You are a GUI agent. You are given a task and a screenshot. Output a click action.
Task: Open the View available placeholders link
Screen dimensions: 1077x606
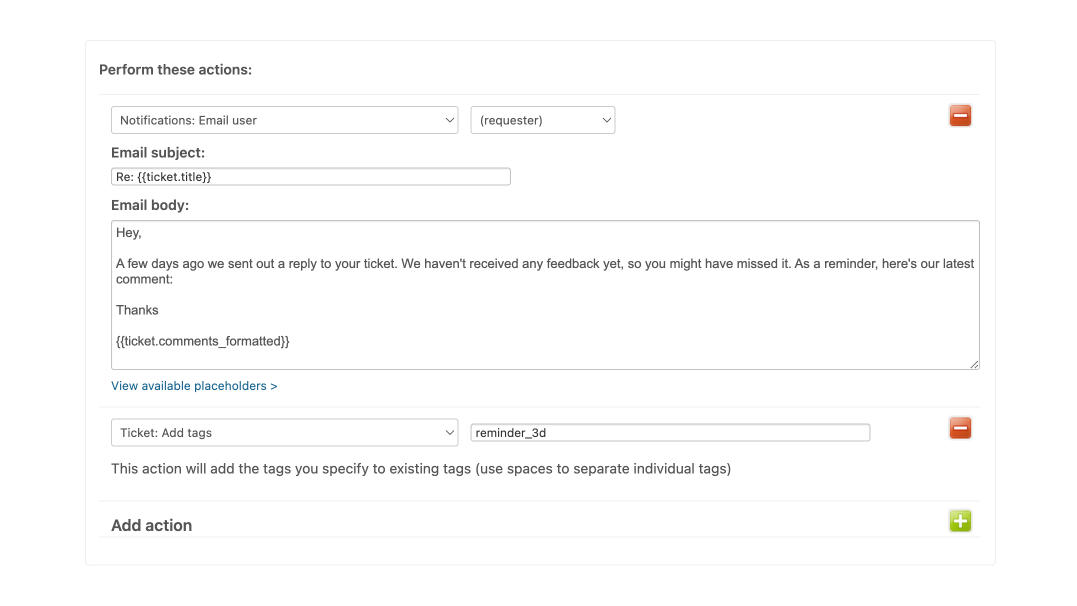point(194,386)
